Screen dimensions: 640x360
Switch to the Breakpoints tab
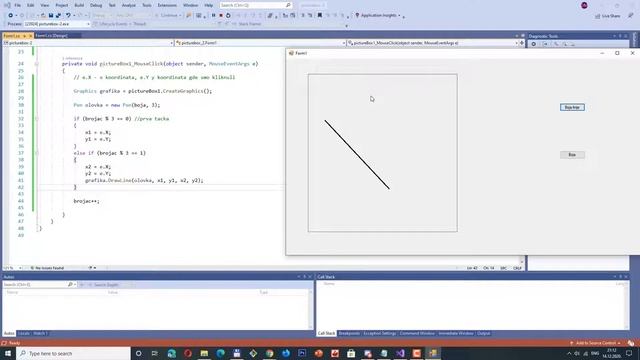coord(349,333)
